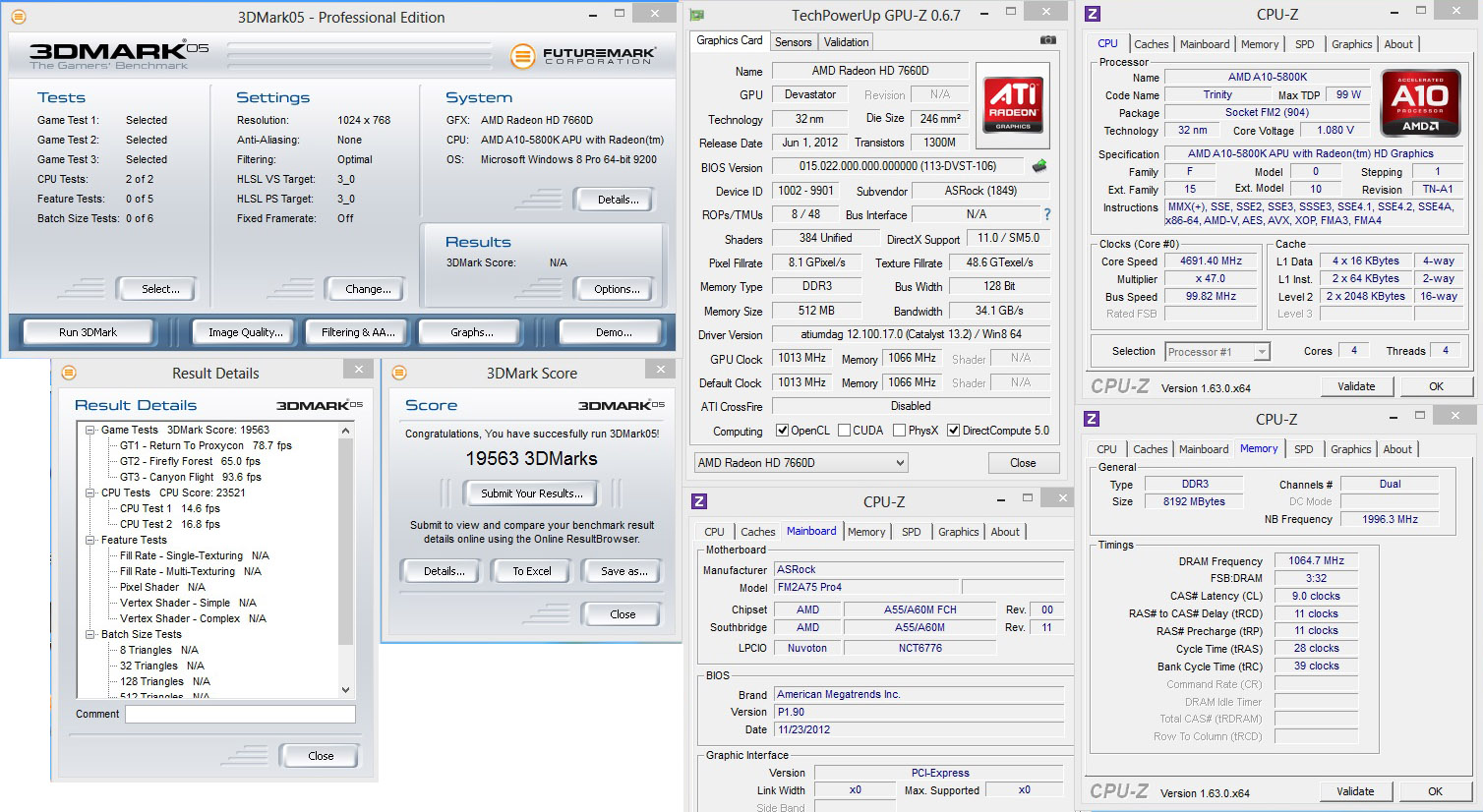Open the Graphs button
Screen dimensions: 1483x812
472,332
